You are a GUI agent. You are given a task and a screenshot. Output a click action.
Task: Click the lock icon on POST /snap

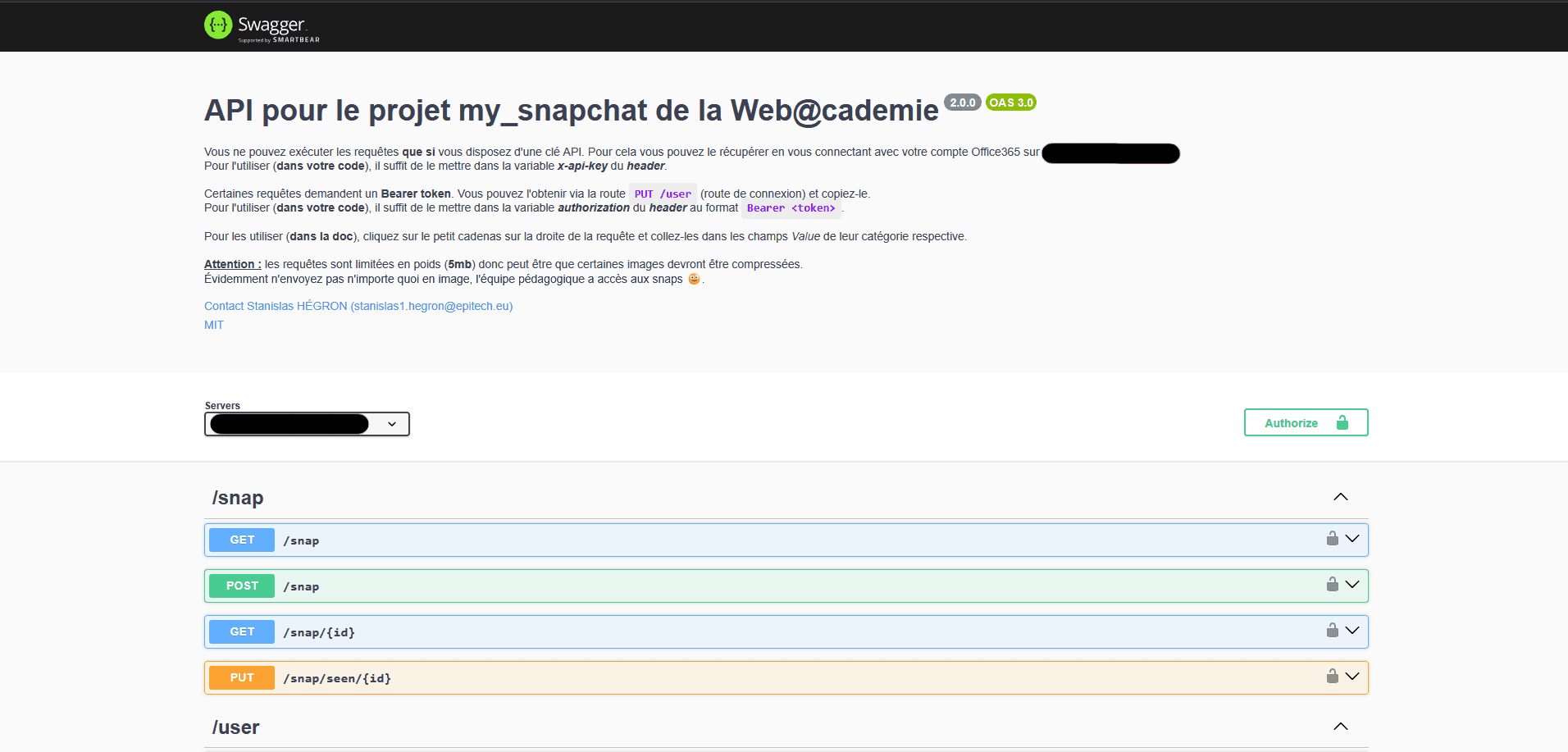click(1332, 585)
